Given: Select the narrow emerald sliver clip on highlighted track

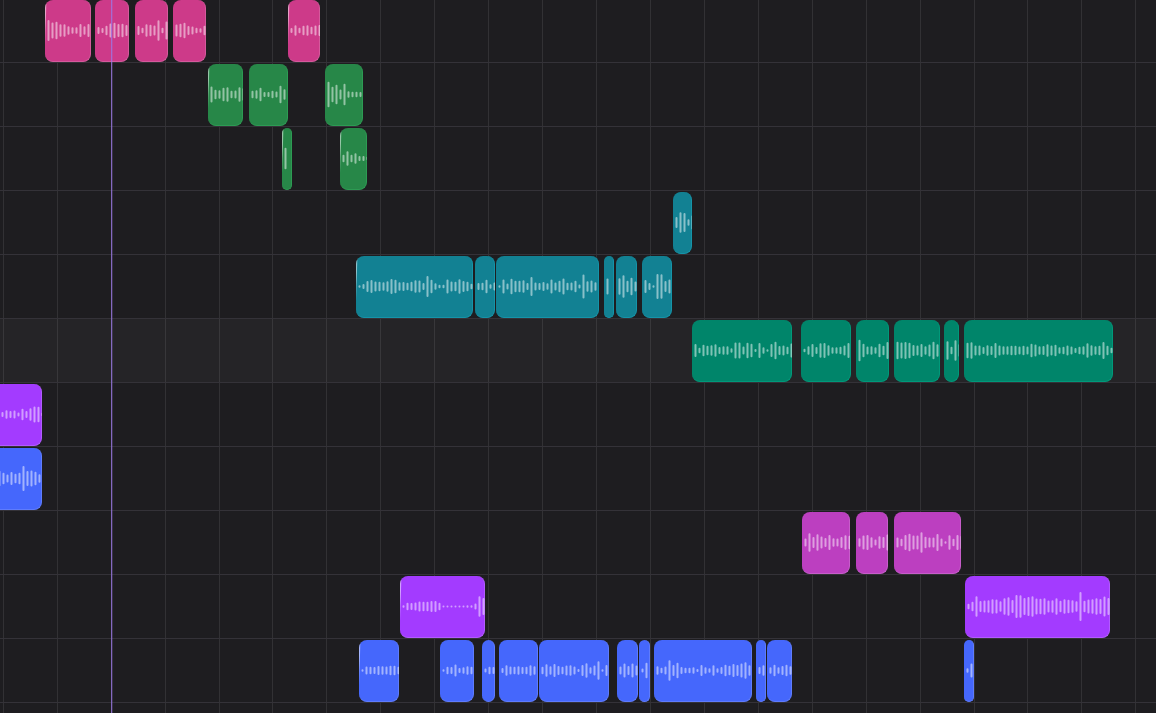Looking at the screenshot, I should tap(952, 351).
